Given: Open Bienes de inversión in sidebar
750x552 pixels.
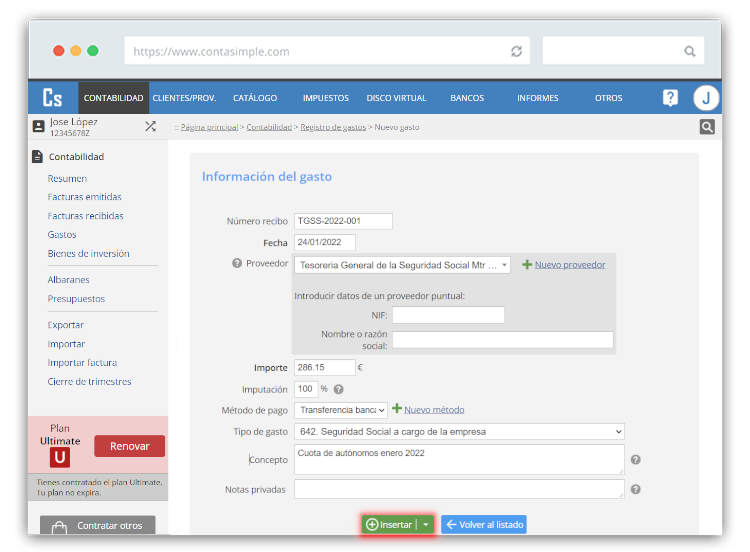Looking at the screenshot, I should click(x=88, y=254).
